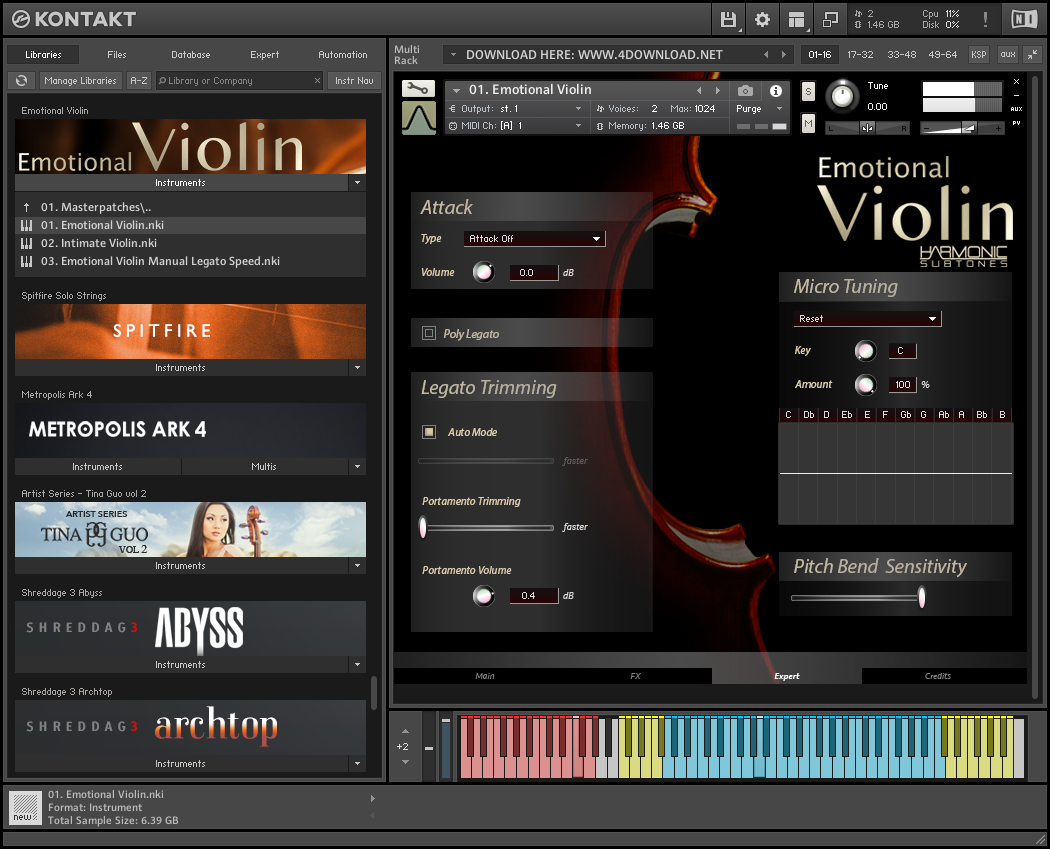Load 02. Intimate Violin.nki
The image size is (1050, 849).
click(x=190, y=243)
